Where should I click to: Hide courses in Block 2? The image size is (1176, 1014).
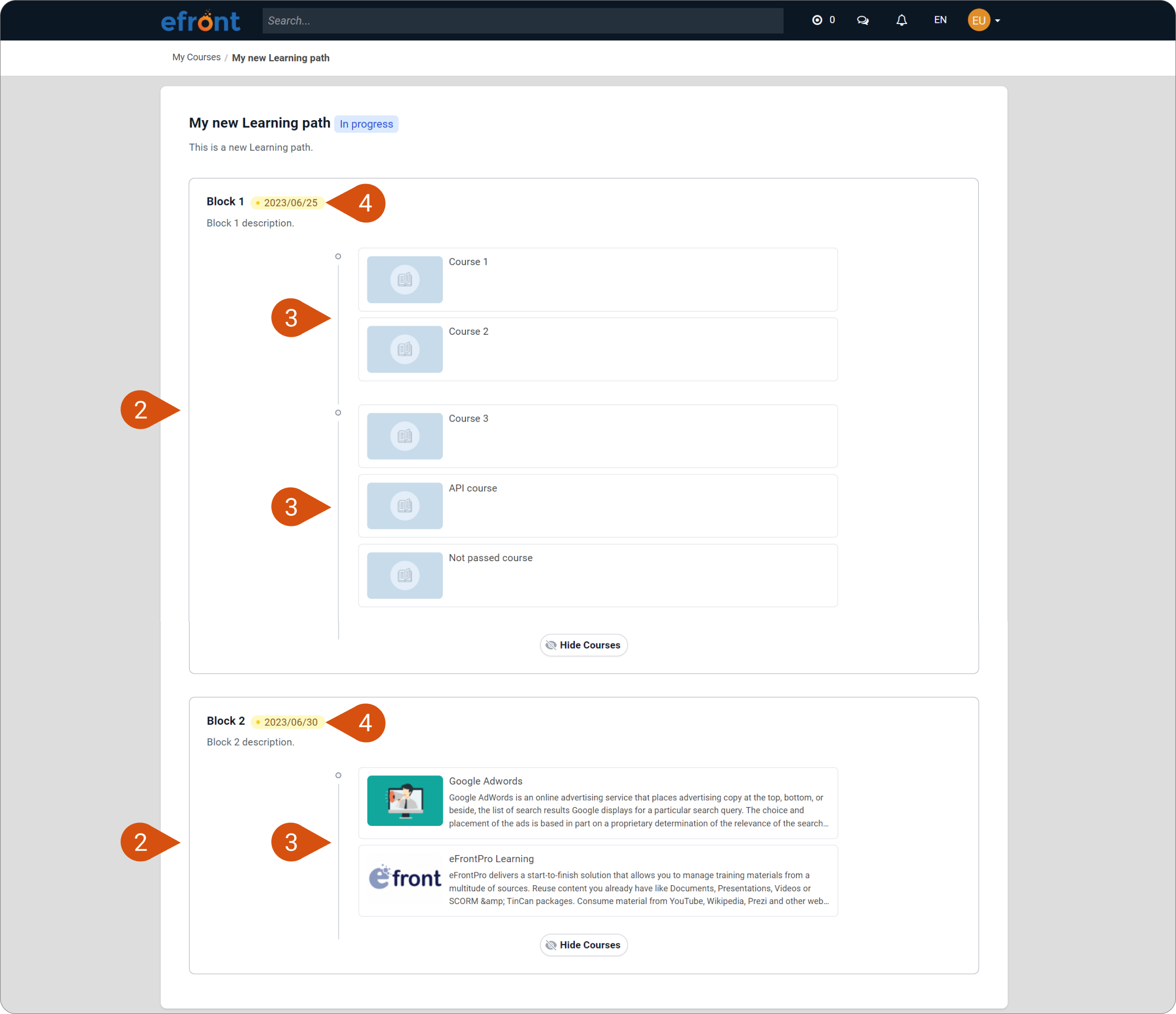tap(583, 944)
